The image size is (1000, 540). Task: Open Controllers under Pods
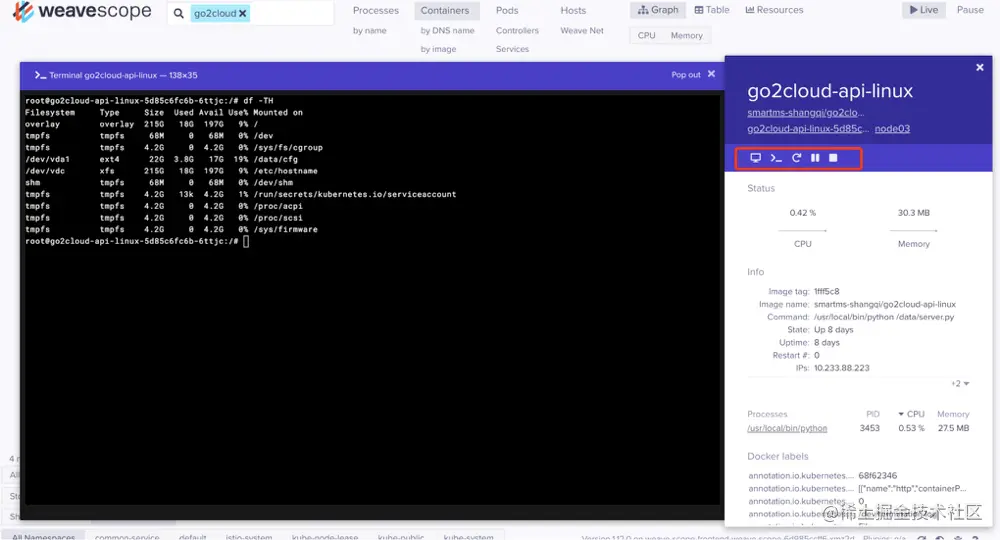517,31
